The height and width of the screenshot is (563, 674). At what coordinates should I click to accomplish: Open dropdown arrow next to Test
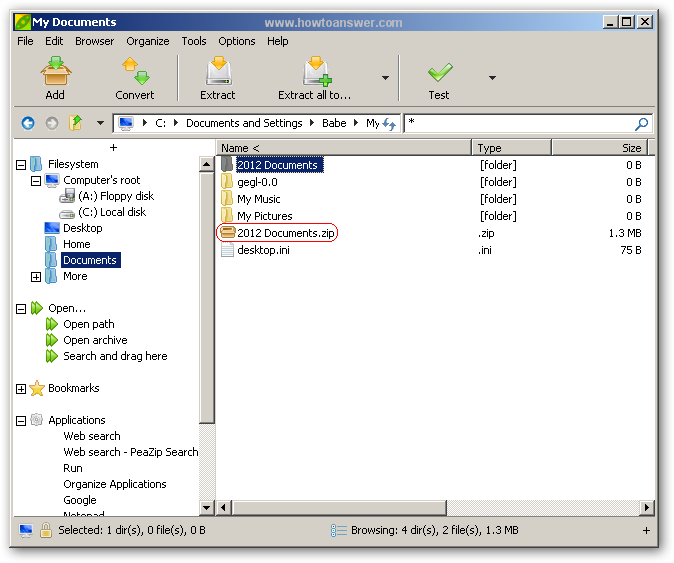(493, 78)
